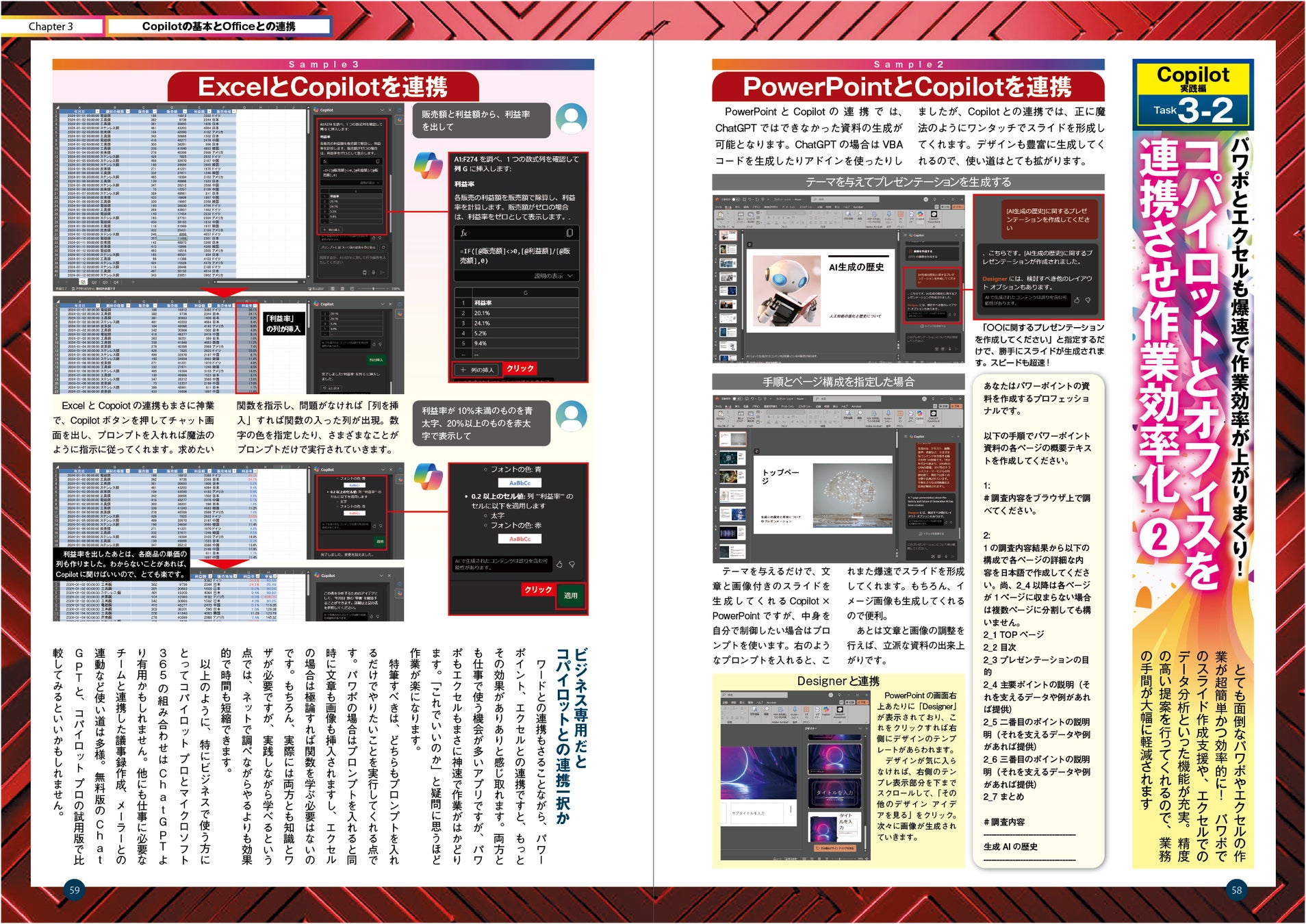The width and height of the screenshot is (1306, 924).
Task: Choose the タイトルを入力 design in the Designer pane
Action: (x=834, y=792)
